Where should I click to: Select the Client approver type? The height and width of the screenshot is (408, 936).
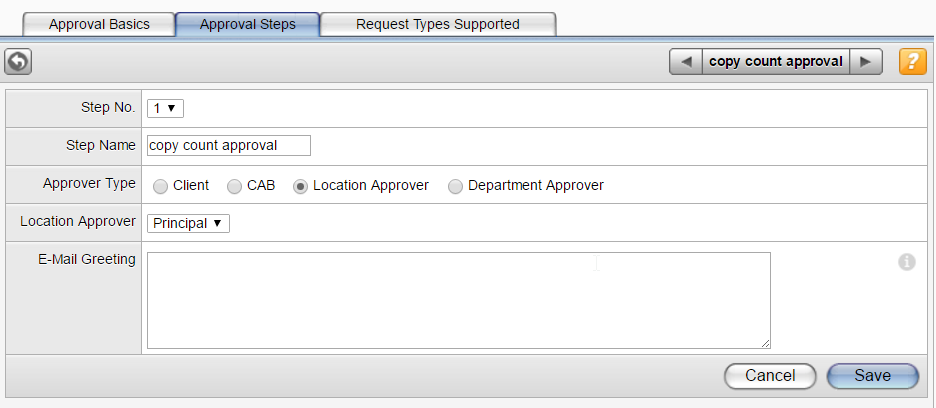[161, 187]
